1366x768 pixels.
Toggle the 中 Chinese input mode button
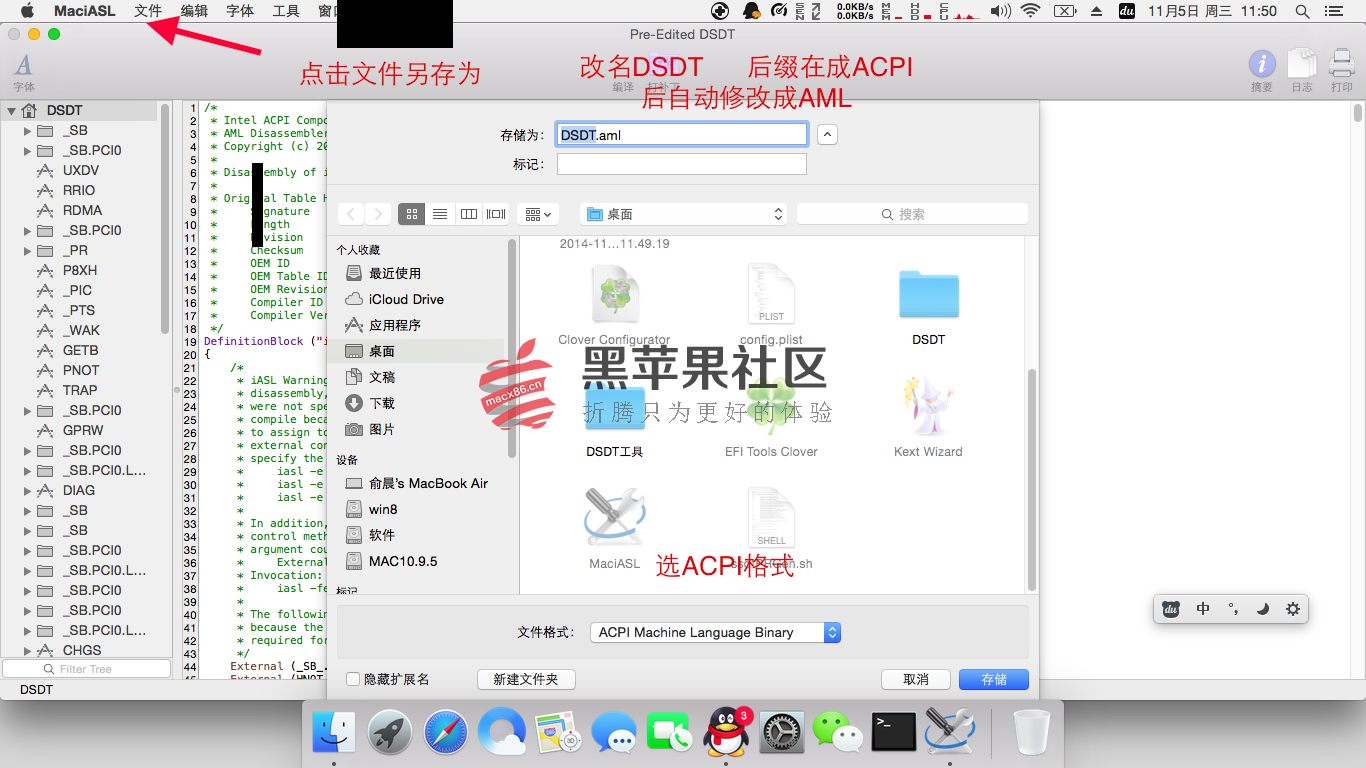click(1203, 608)
